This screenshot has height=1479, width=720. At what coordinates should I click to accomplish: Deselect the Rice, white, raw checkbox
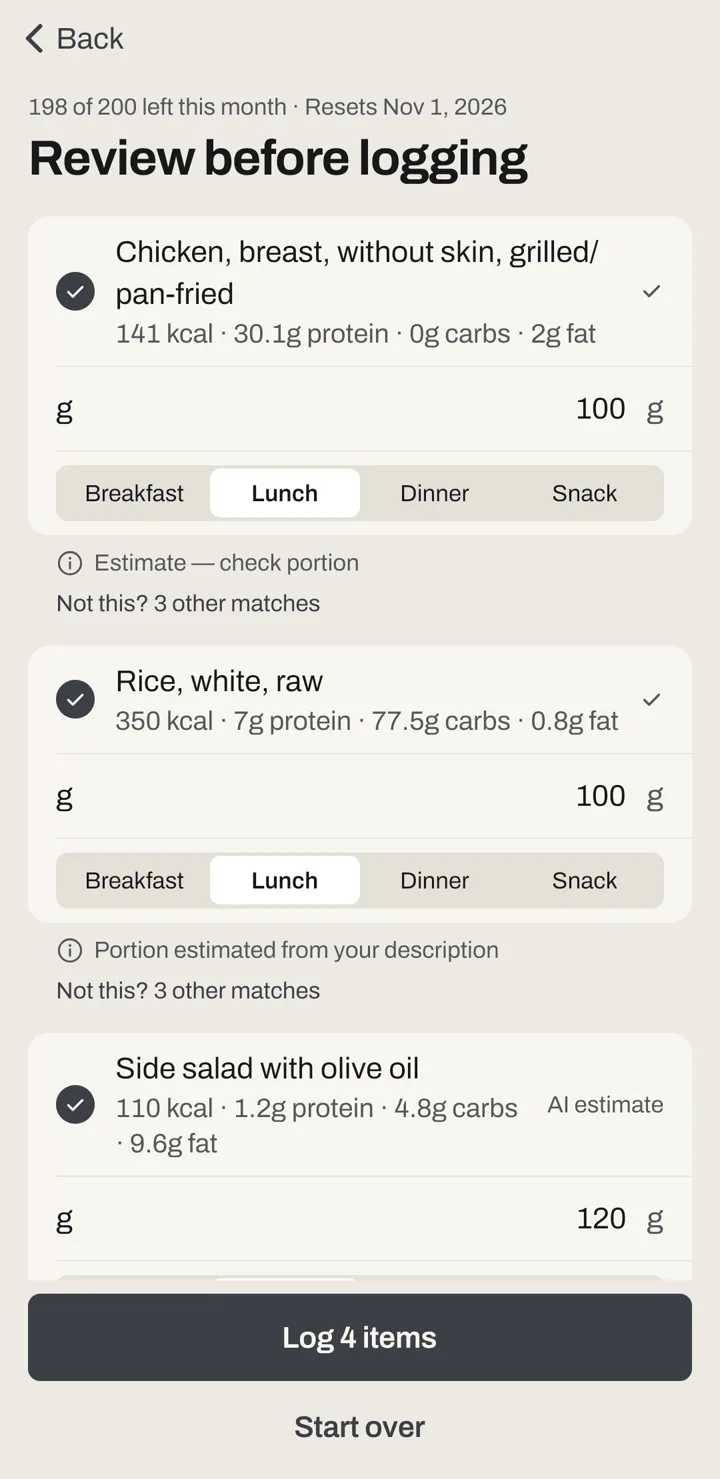75,699
